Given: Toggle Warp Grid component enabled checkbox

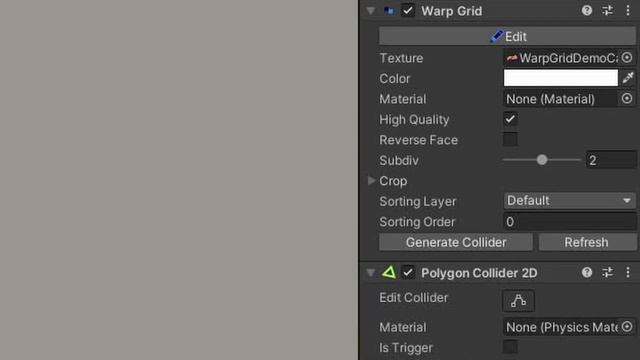Looking at the screenshot, I should [x=408, y=11].
